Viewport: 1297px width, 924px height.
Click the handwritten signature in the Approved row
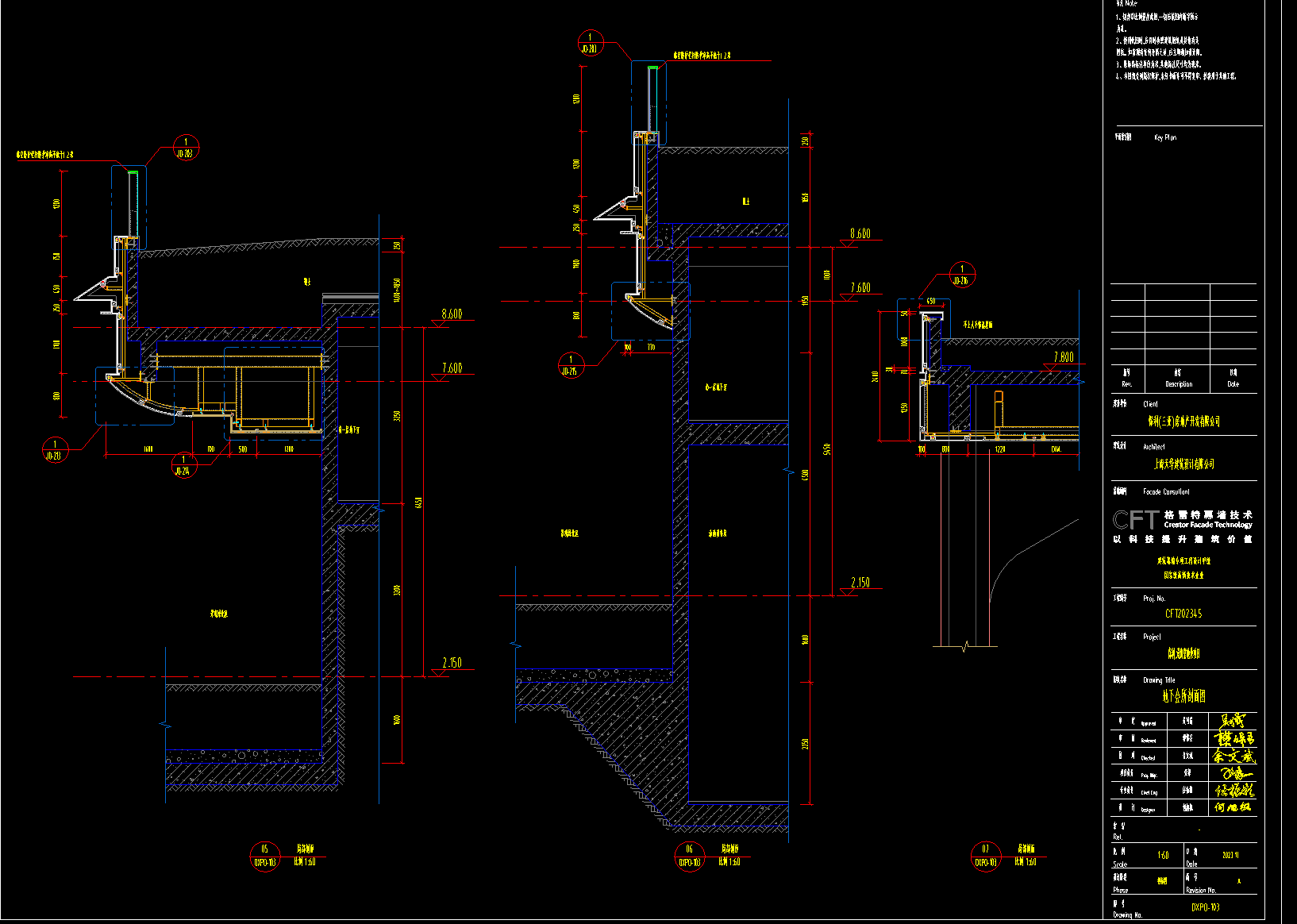[1233, 721]
